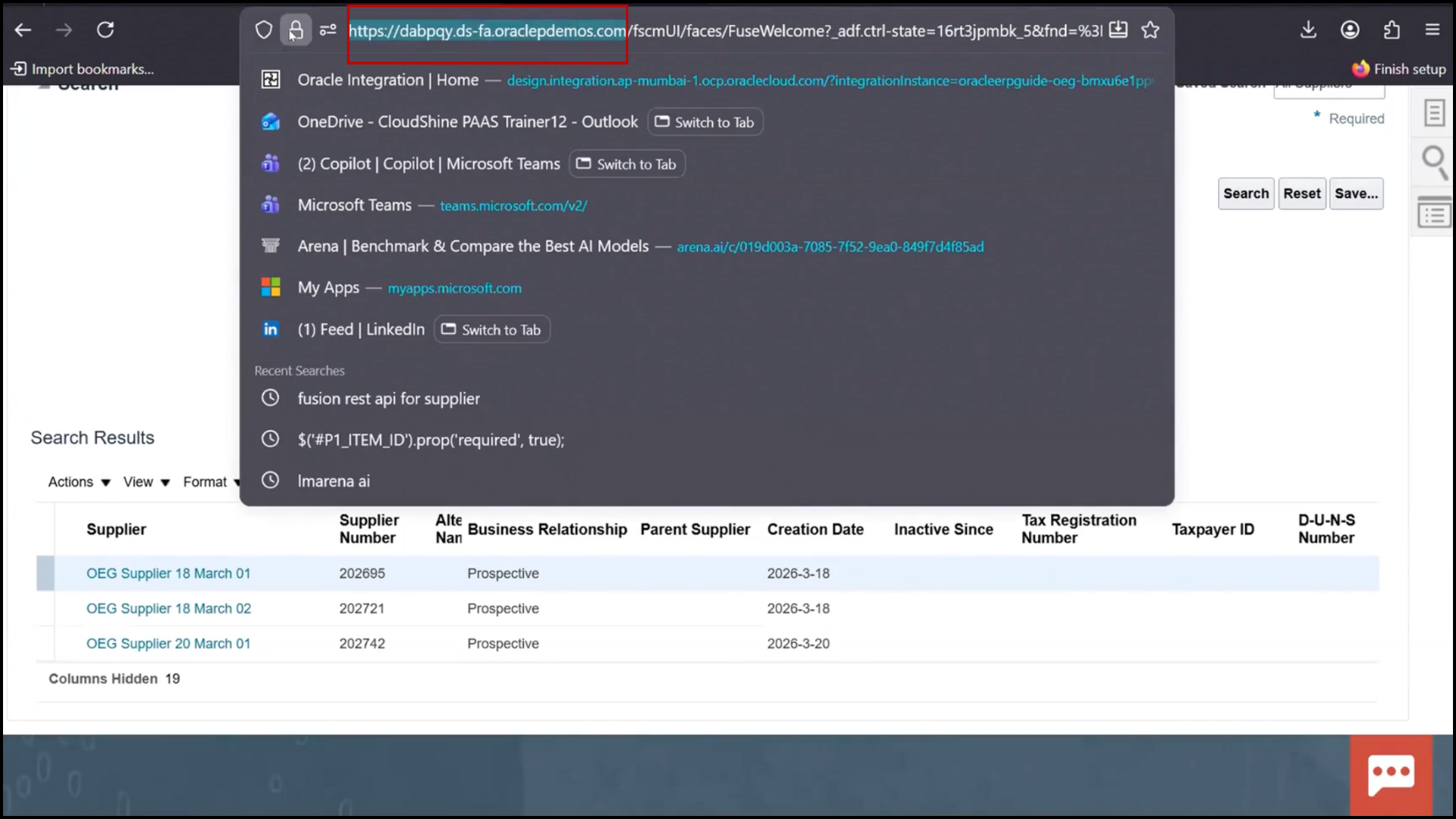This screenshot has height=819, width=1456.
Task: Click the Supplier Number column header
Action: 369,529
